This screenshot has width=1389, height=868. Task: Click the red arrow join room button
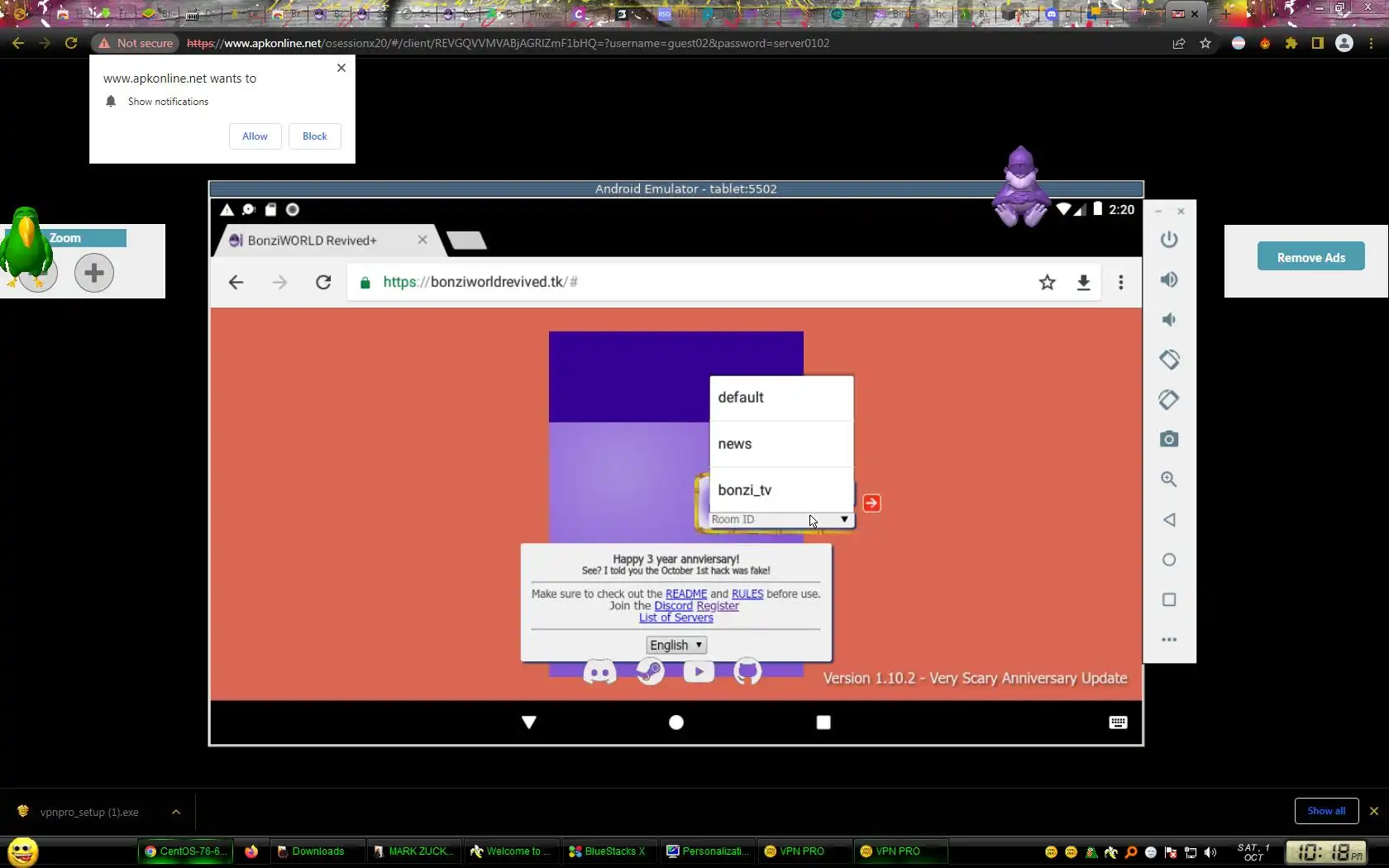[x=871, y=503]
